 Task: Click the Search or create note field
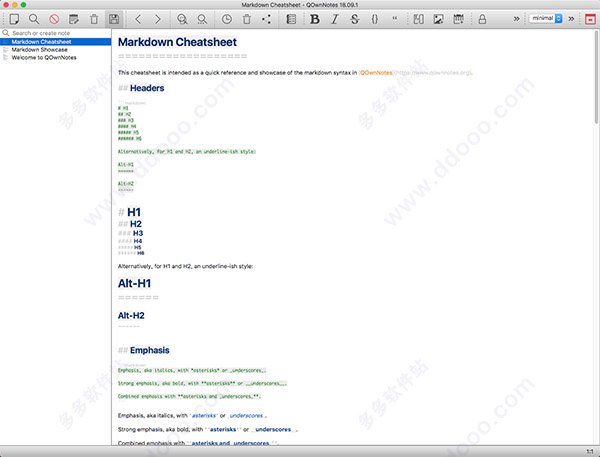pyautogui.click(x=56, y=33)
